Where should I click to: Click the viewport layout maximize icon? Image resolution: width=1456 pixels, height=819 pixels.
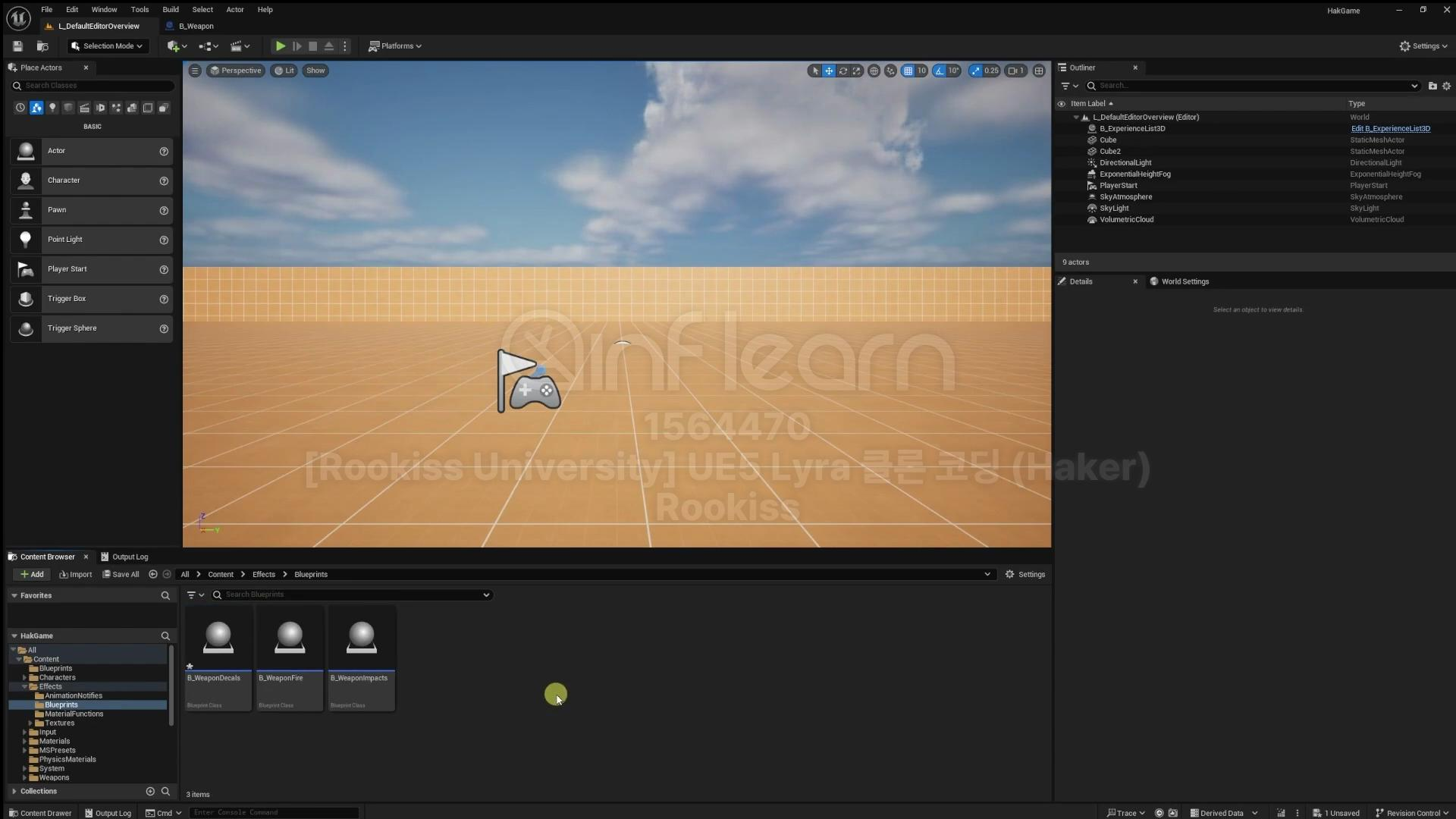1039,71
